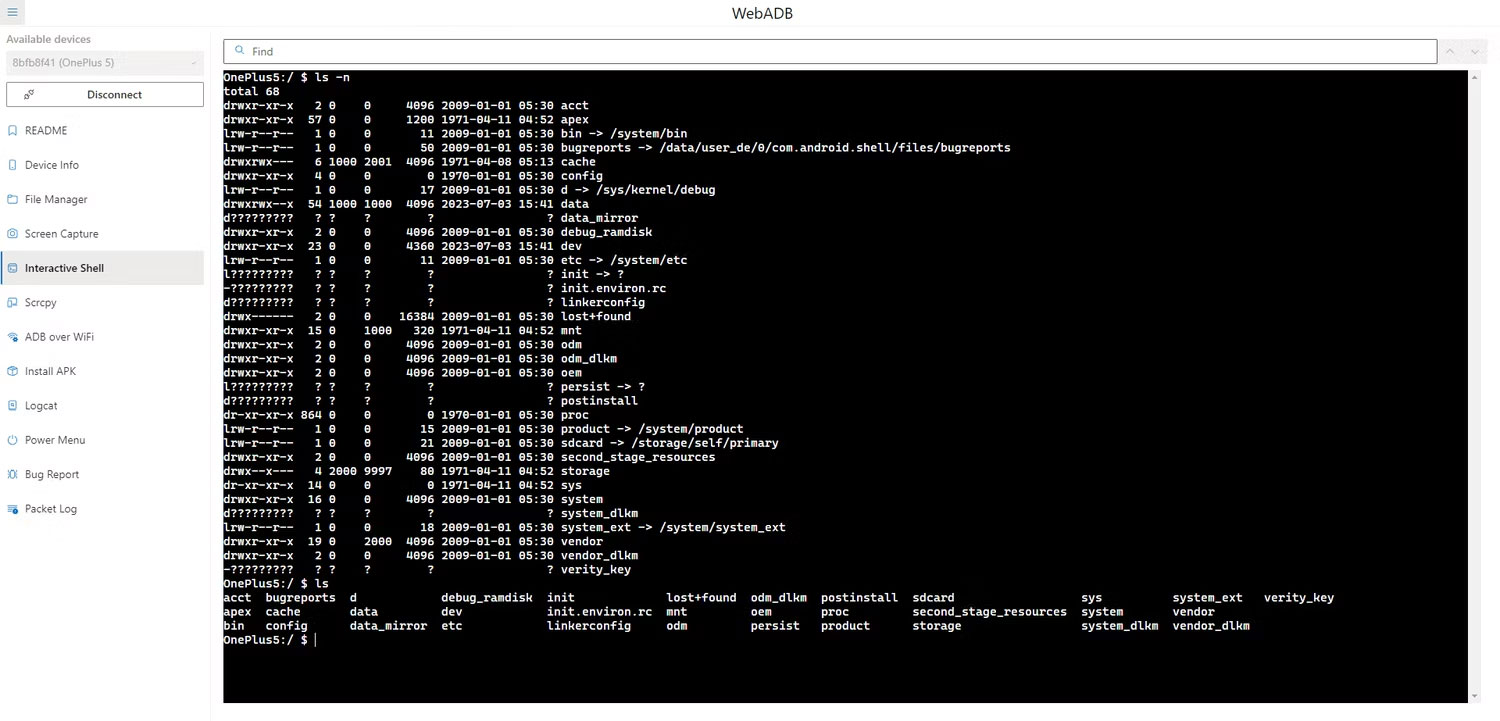1500x721 pixels.
Task: Open ADB over WiFi settings
Action: pos(102,337)
